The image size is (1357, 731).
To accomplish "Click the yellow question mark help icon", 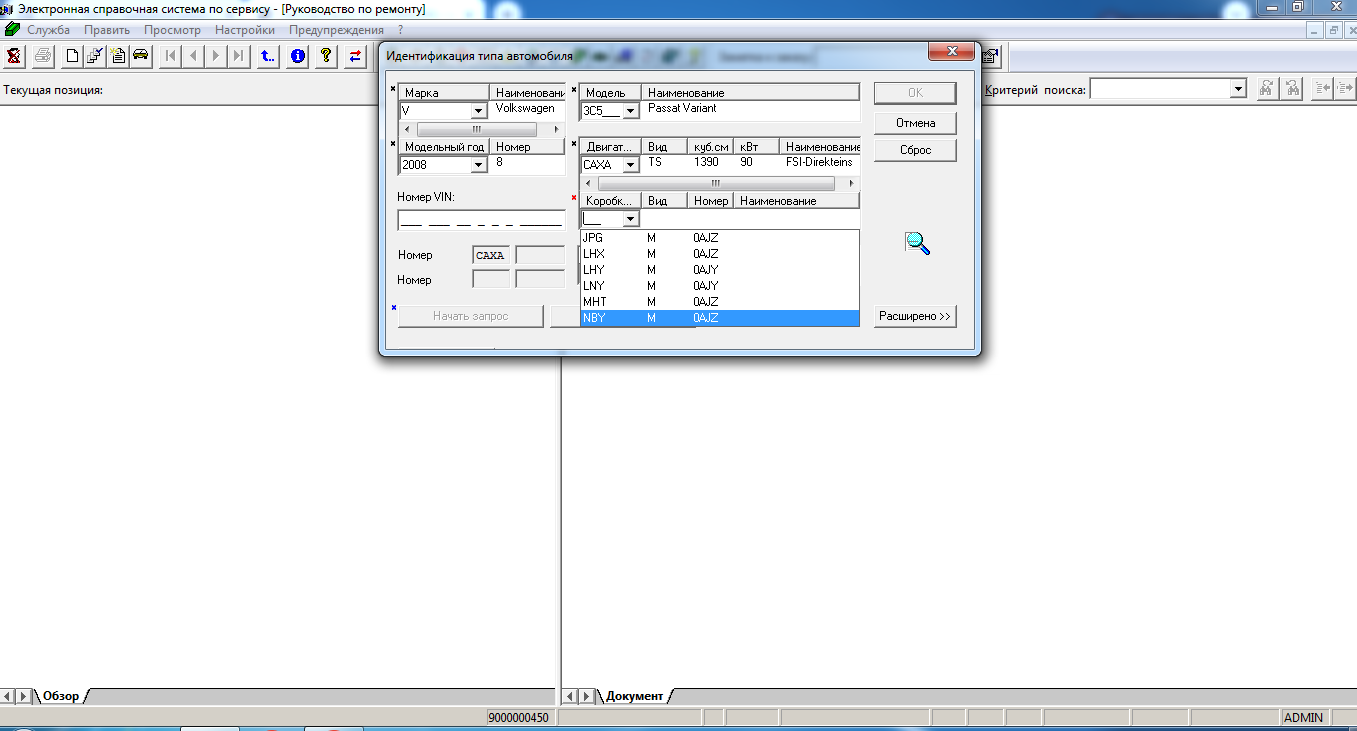I will click(x=325, y=56).
